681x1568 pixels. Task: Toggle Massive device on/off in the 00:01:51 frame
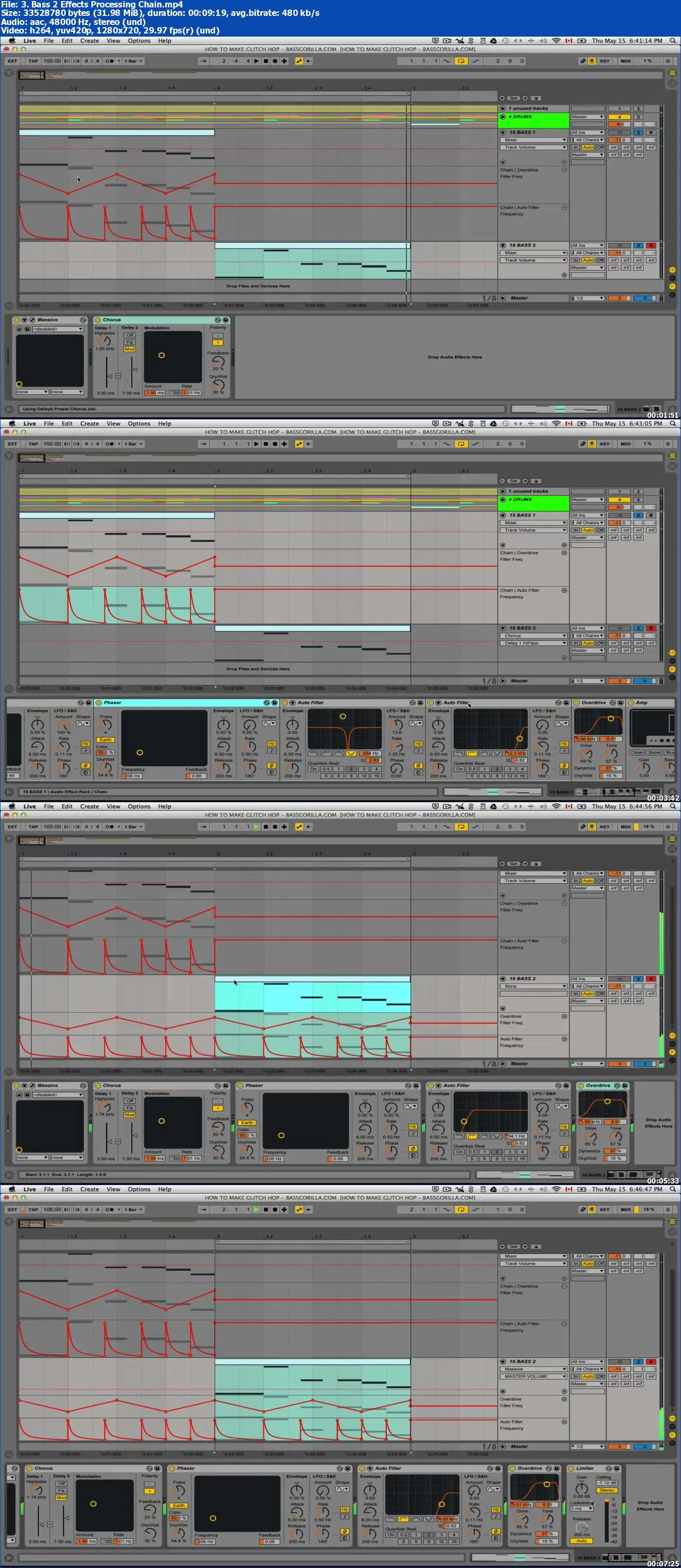click(x=16, y=320)
